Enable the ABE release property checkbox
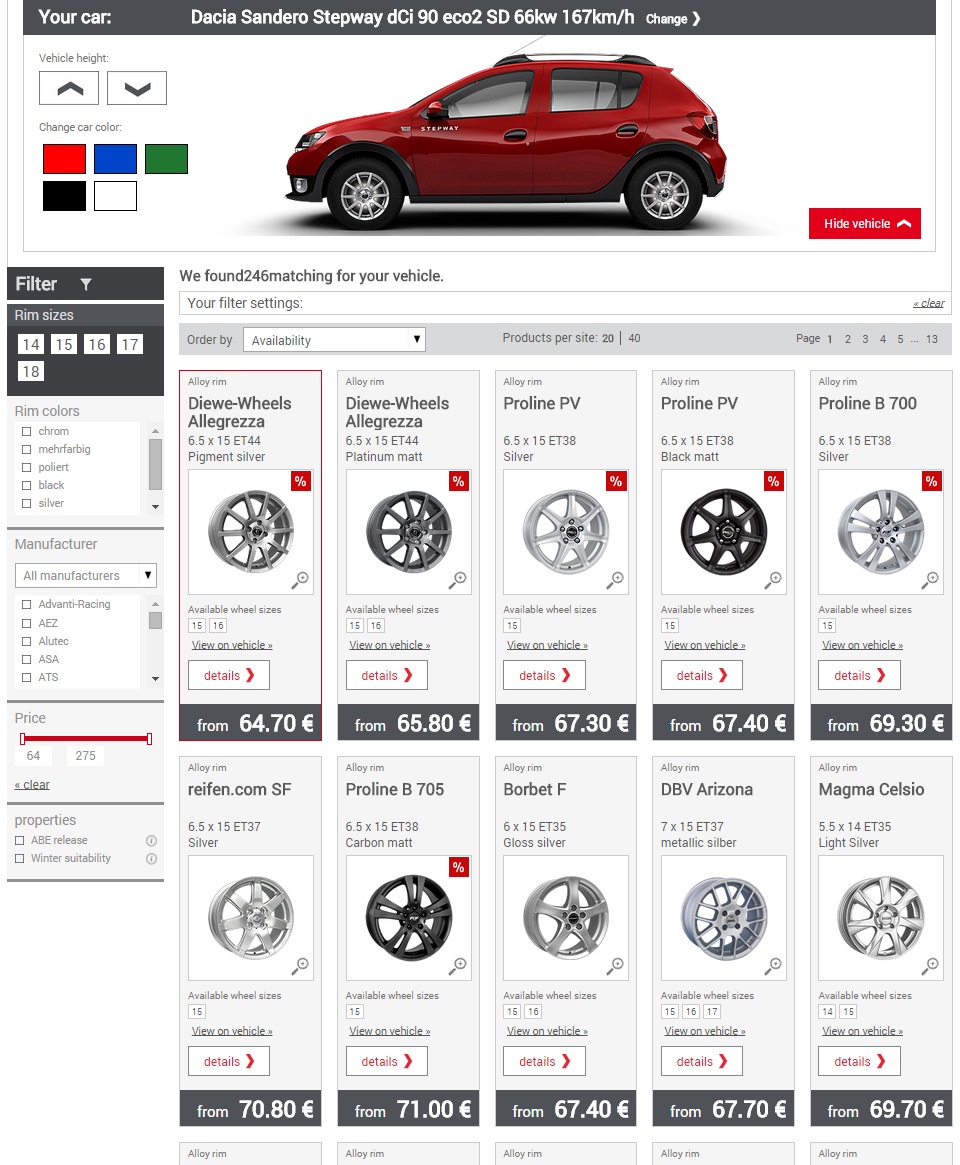Image resolution: width=960 pixels, height=1165 pixels. (20, 840)
